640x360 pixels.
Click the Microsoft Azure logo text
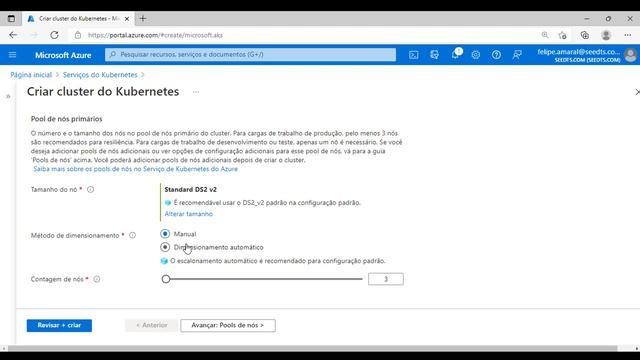point(63,55)
